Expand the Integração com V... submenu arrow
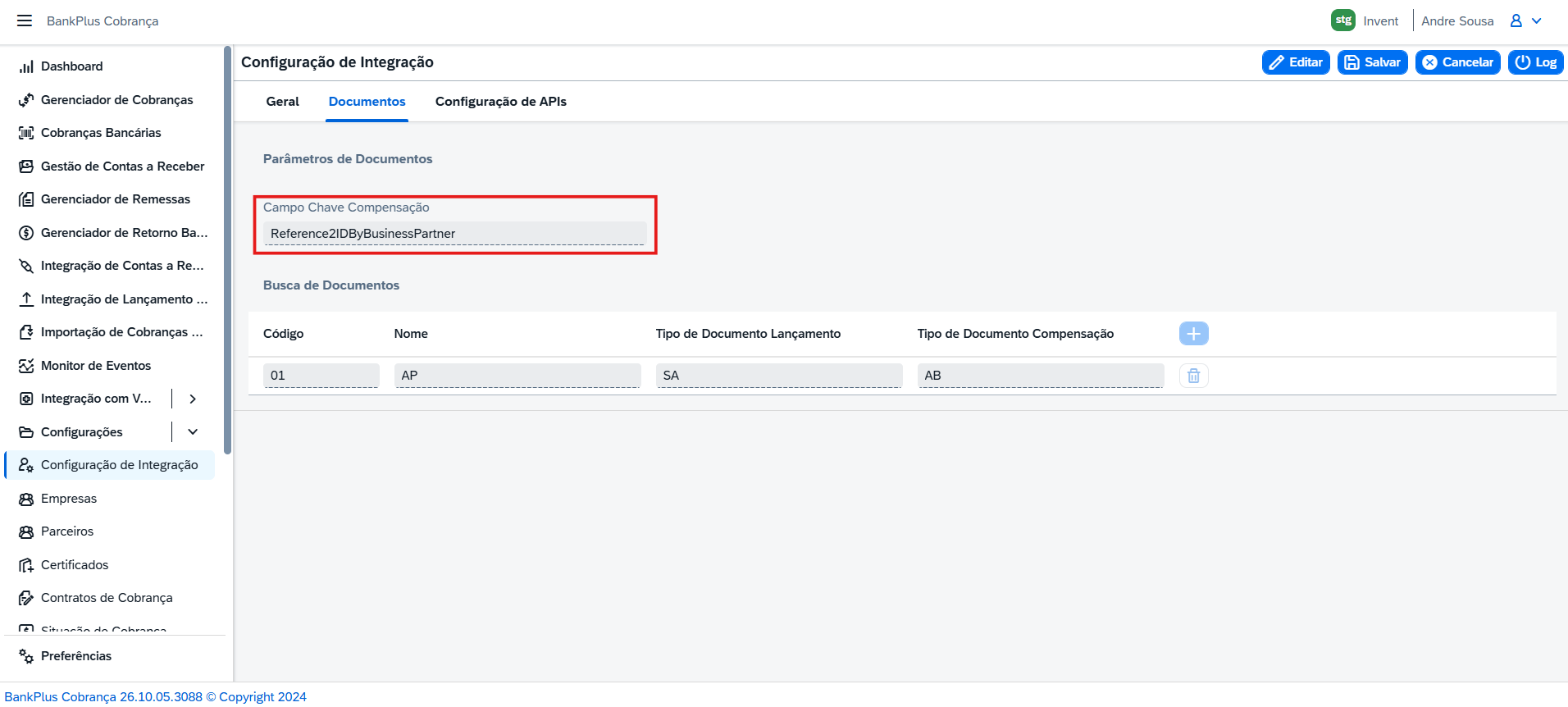The width and height of the screenshot is (1568, 707). click(x=193, y=399)
